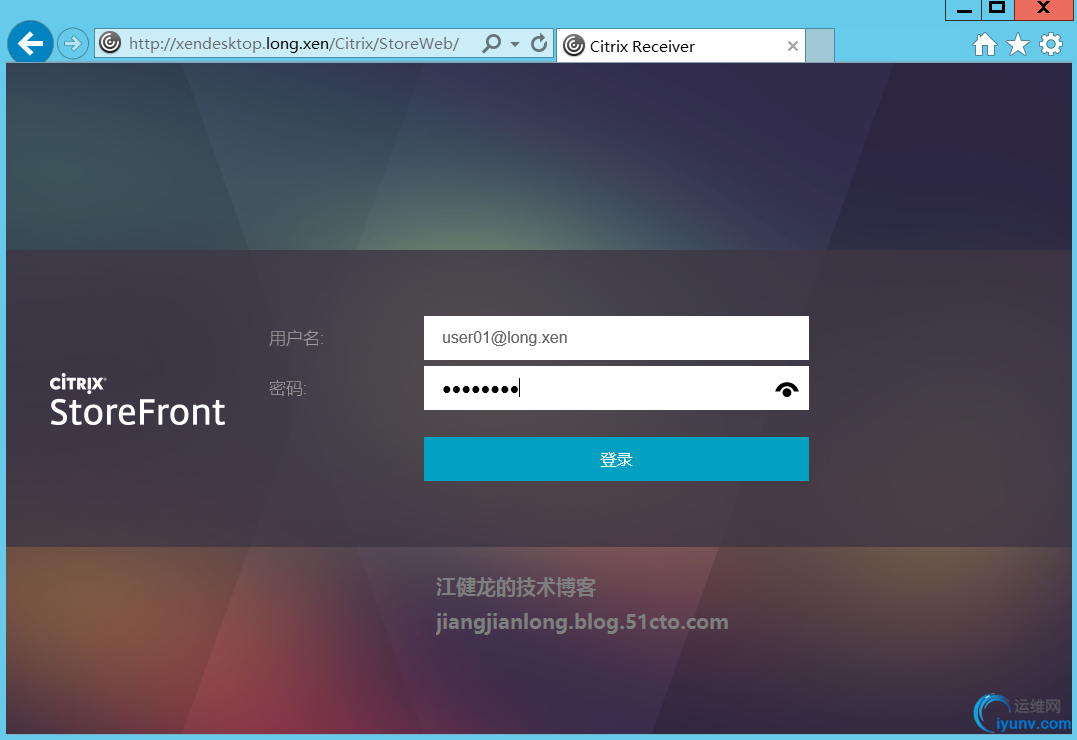This screenshot has height=740, width=1077.
Task: Click the browser Forward arrow button
Action: 72,44
